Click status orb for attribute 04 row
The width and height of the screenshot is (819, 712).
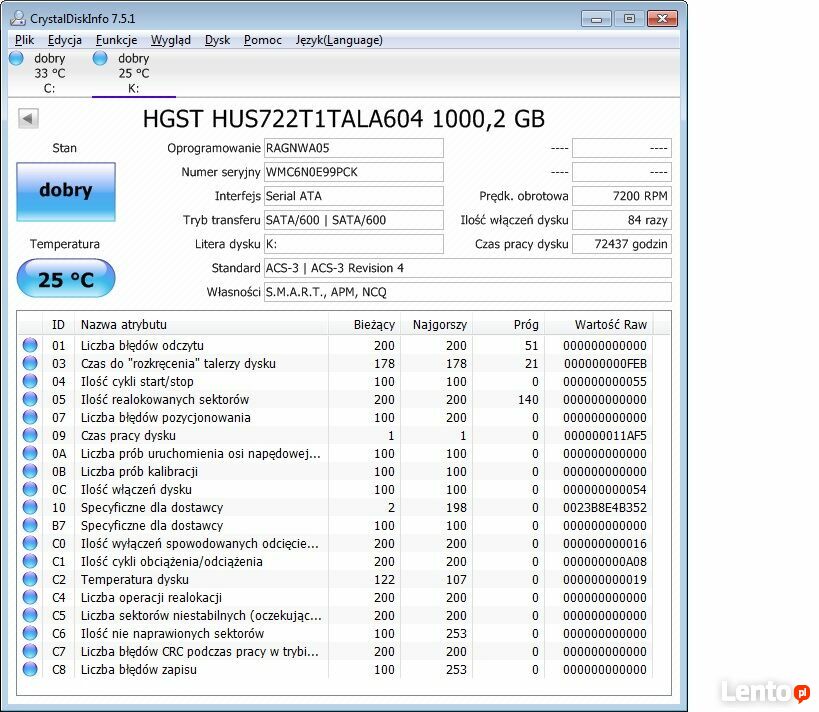click(30, 381)
